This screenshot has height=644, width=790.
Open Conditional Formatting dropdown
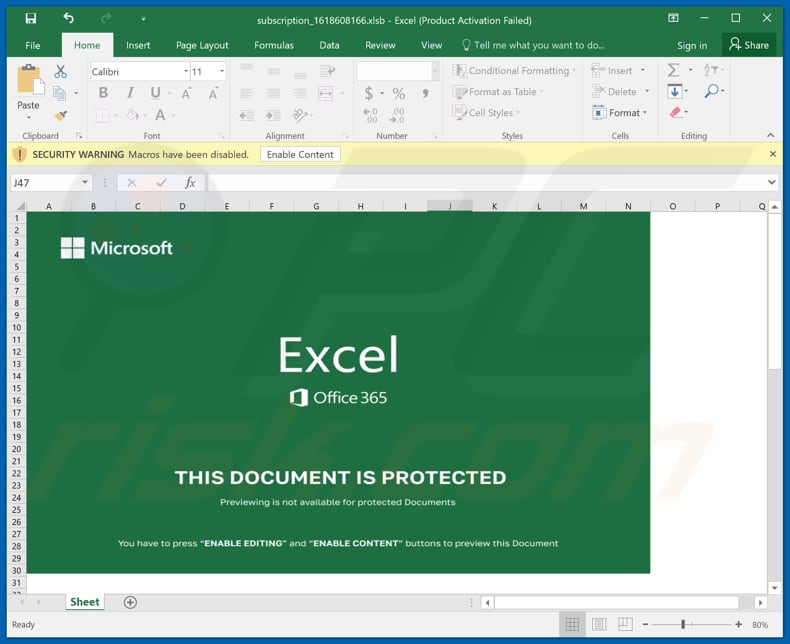click(x=513, y=71)
